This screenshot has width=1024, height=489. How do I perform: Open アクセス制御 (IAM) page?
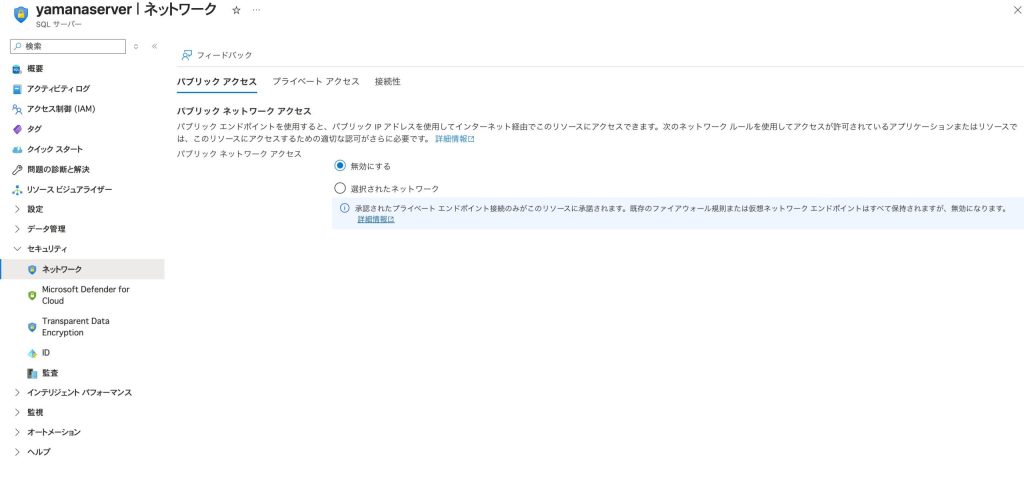pyautogui.click(x=61, y=109)
